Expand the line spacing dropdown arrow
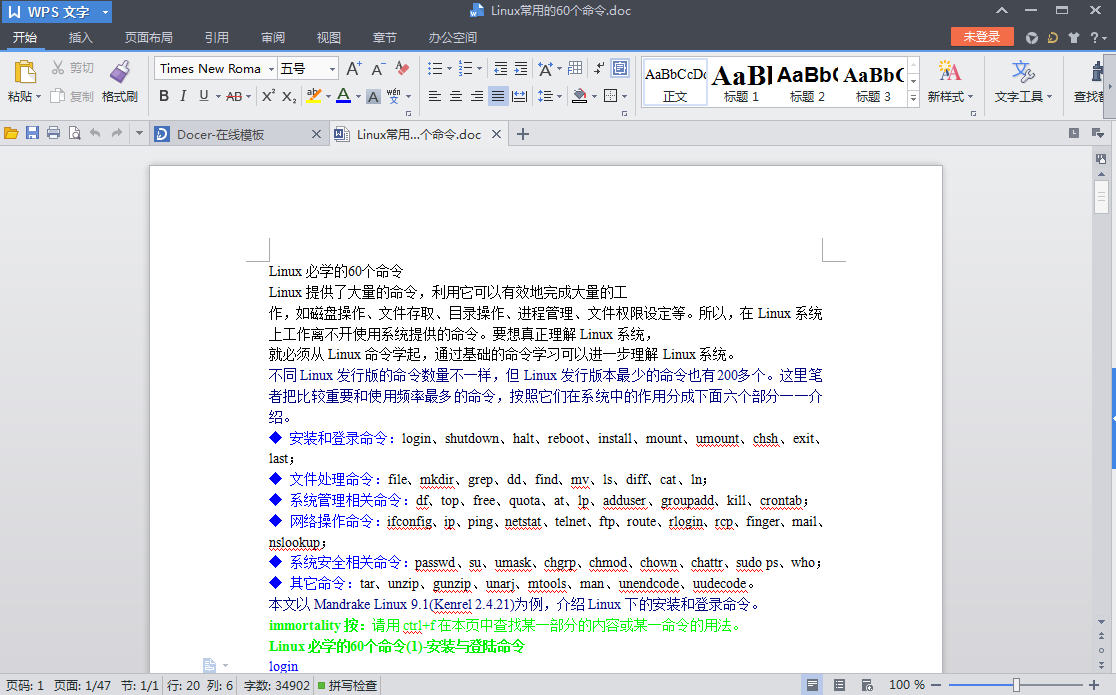1116x695 pixels. point(559,96)
